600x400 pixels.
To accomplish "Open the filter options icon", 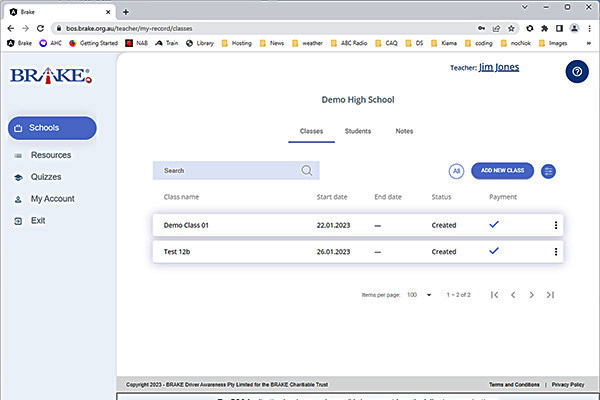I will point(548,171).
